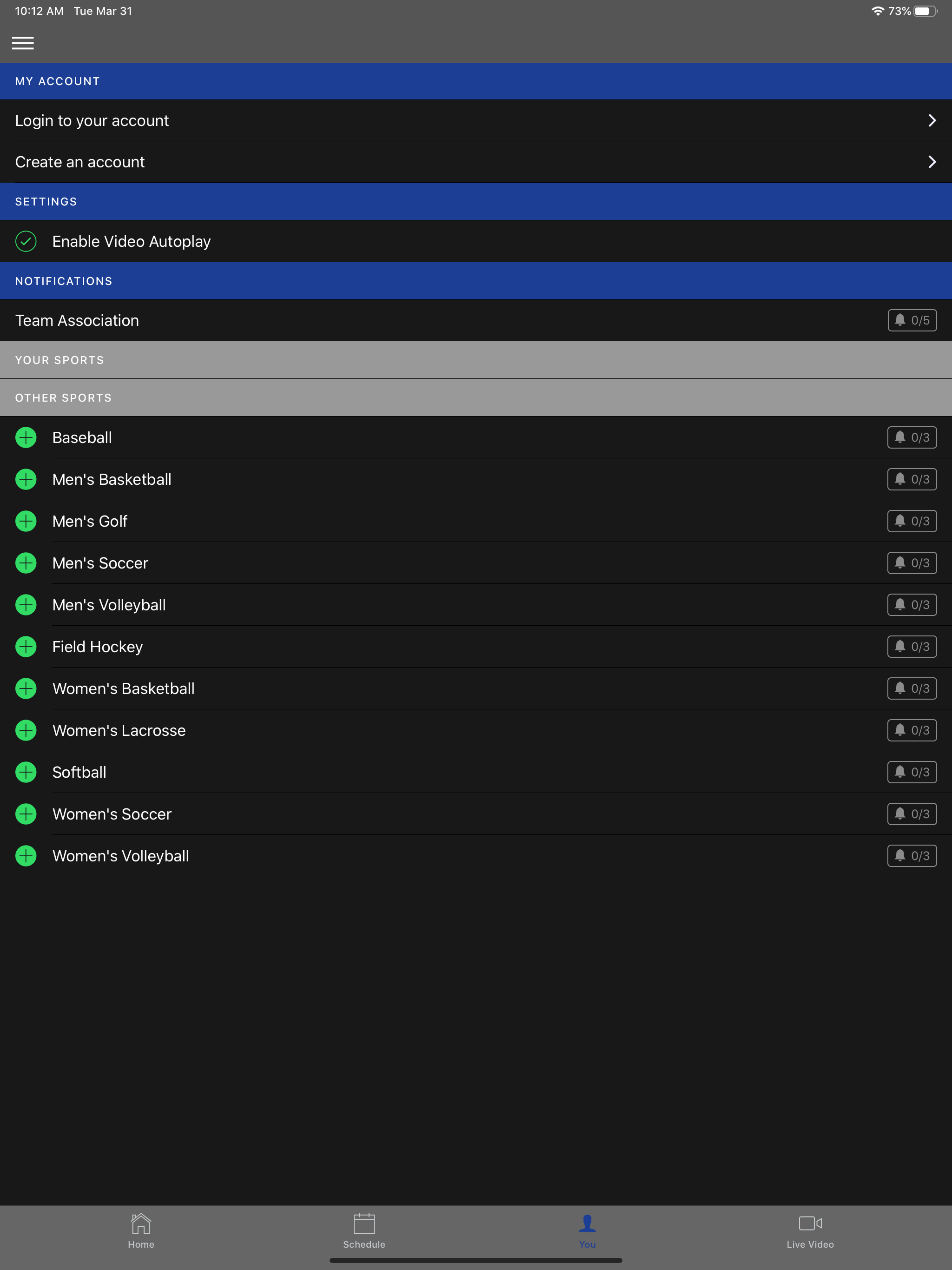The height and width of the screenshot is (1270, 952).
Task: Go to the Home tab
Action: (141, 1231)
